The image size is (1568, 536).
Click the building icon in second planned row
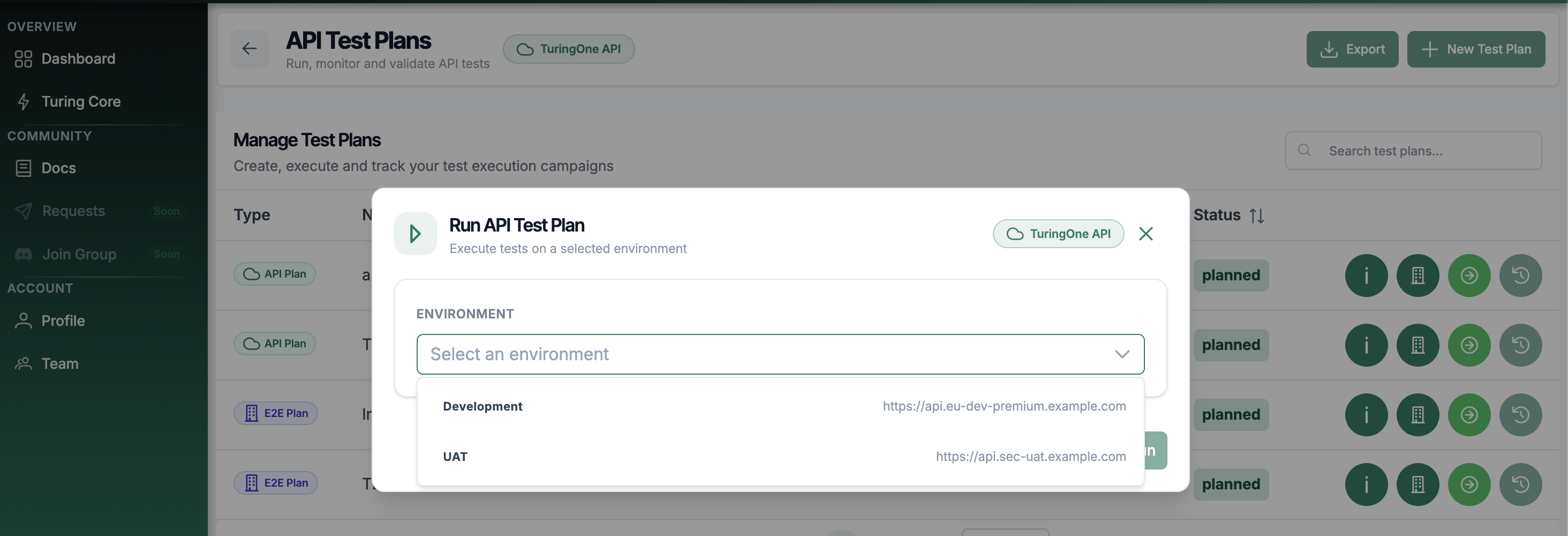click(x=1417, y=345)
